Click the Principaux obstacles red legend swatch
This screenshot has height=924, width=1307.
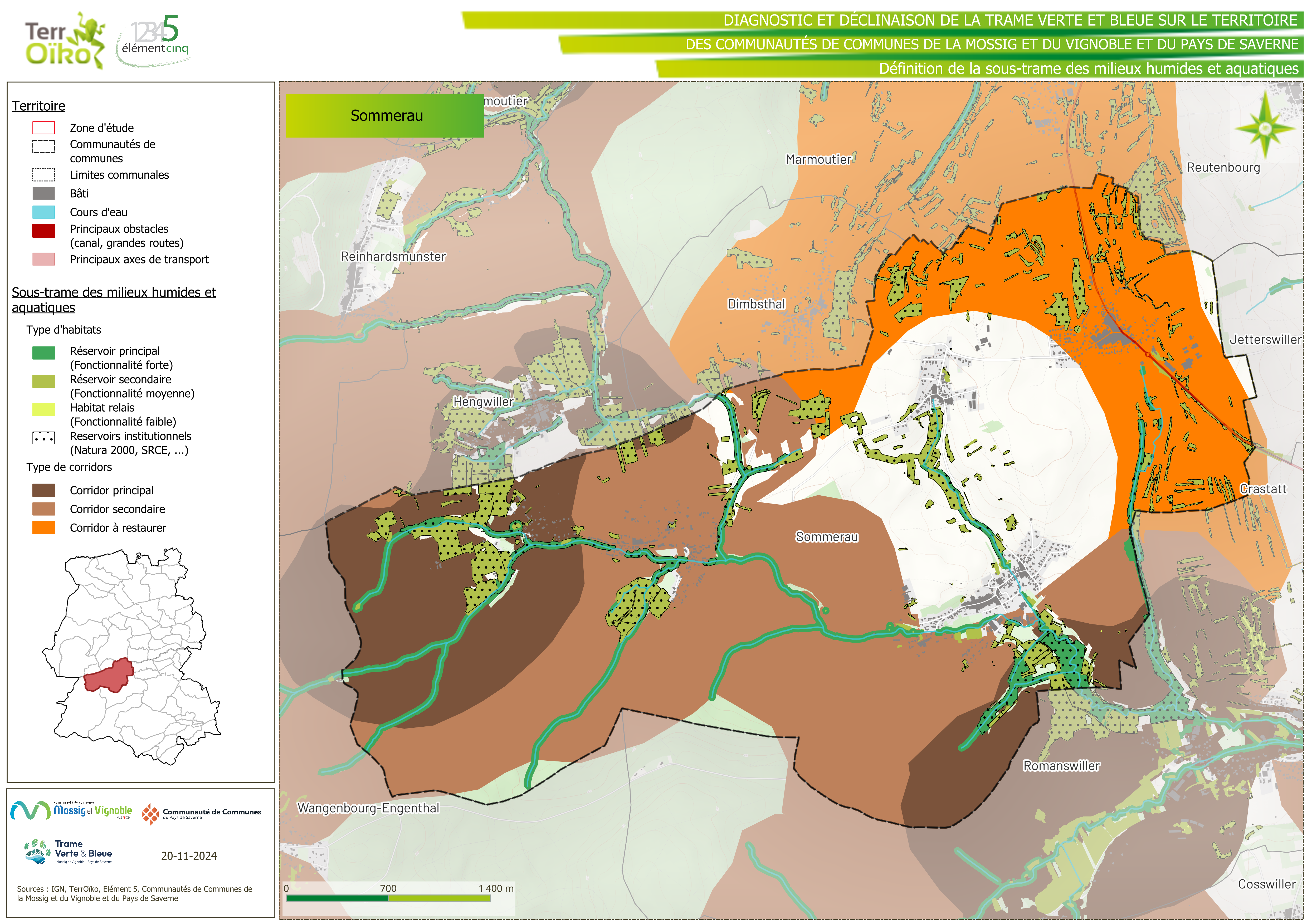click(x=44, y=231)
